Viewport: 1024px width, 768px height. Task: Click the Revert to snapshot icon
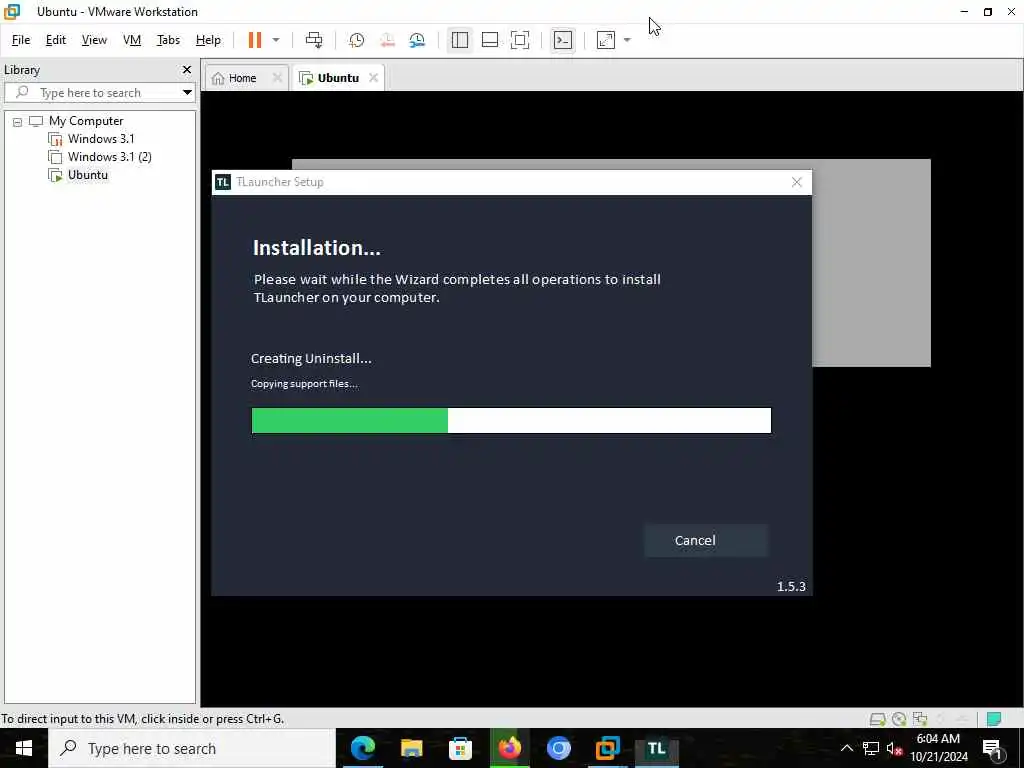coord(387,40)
